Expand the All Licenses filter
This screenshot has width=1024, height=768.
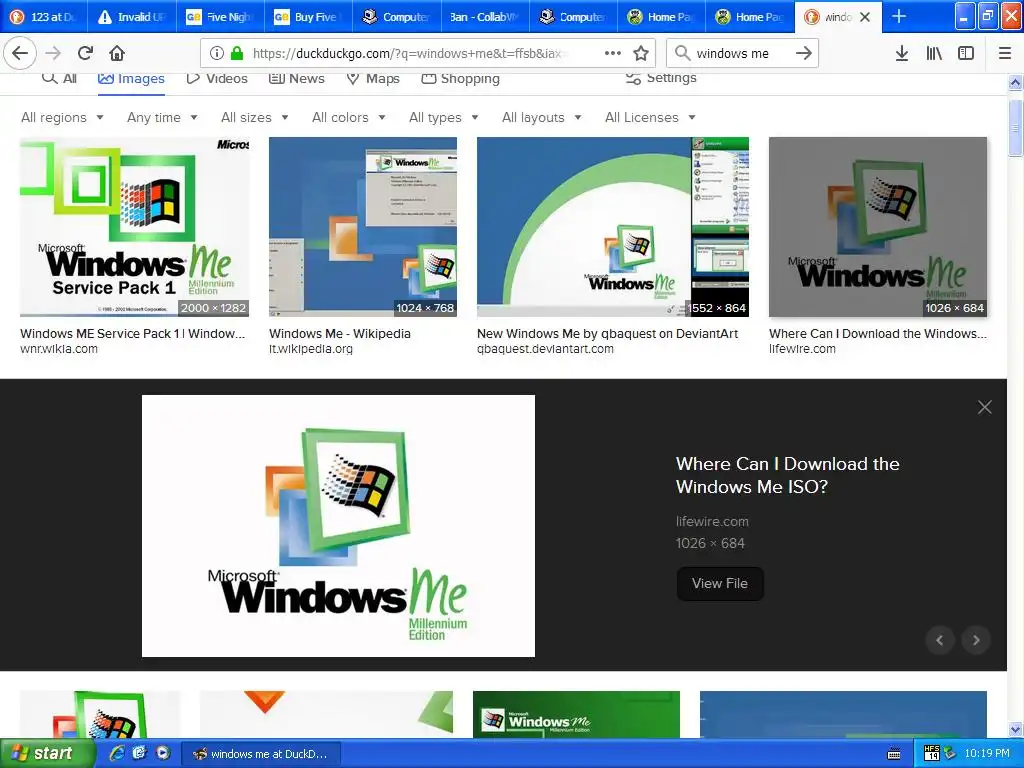650,118
